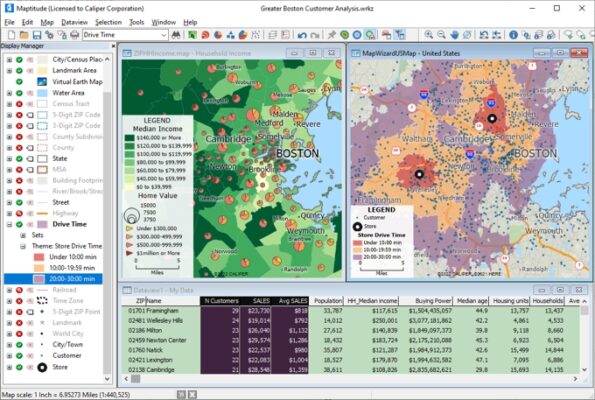Click the Undo arrow icon
This screenshot has width=595, height=400.
[x=302, y=35]
